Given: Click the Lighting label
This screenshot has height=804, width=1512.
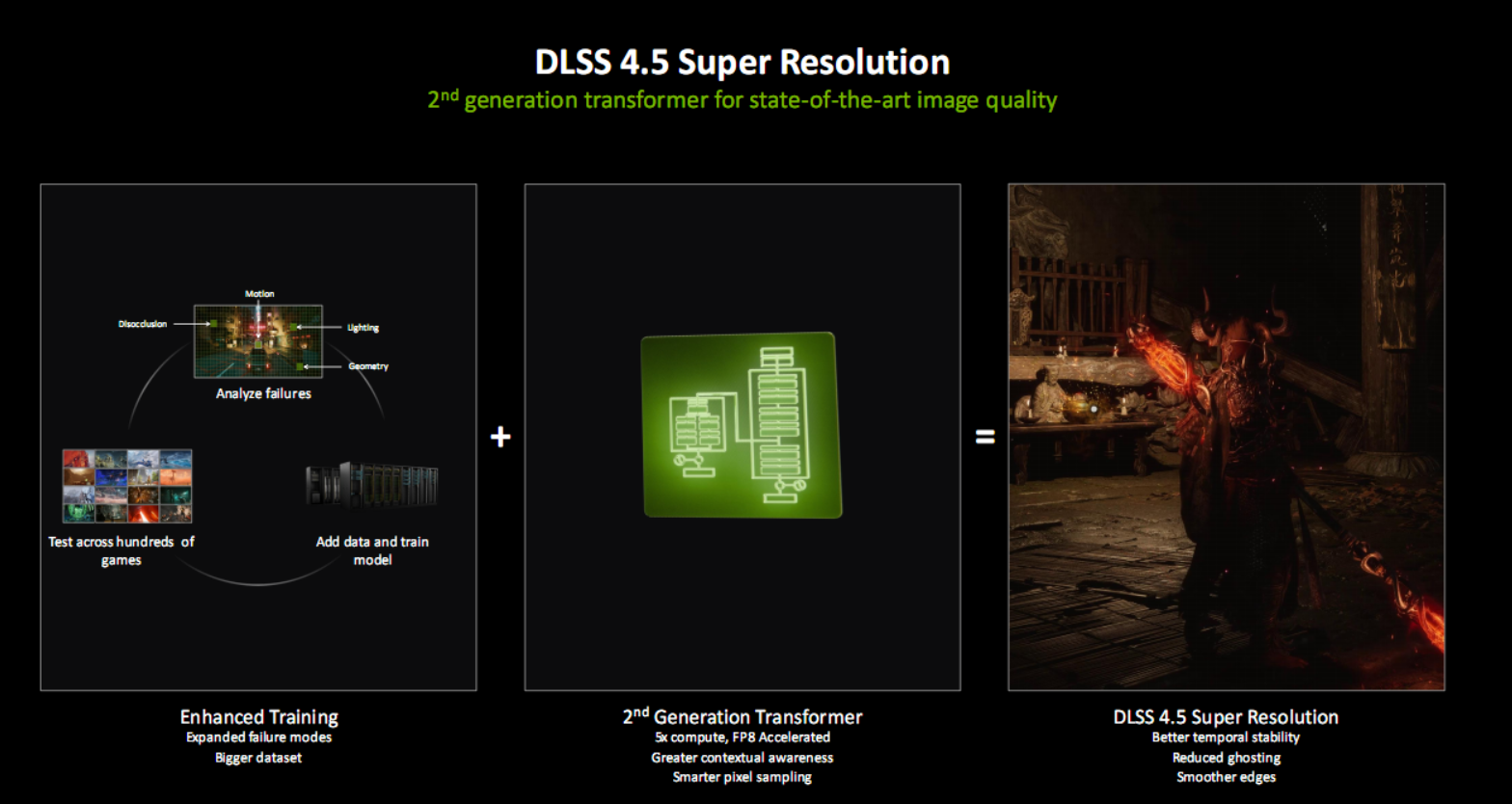Looking at the screenshot, I should tap(364, 328).
